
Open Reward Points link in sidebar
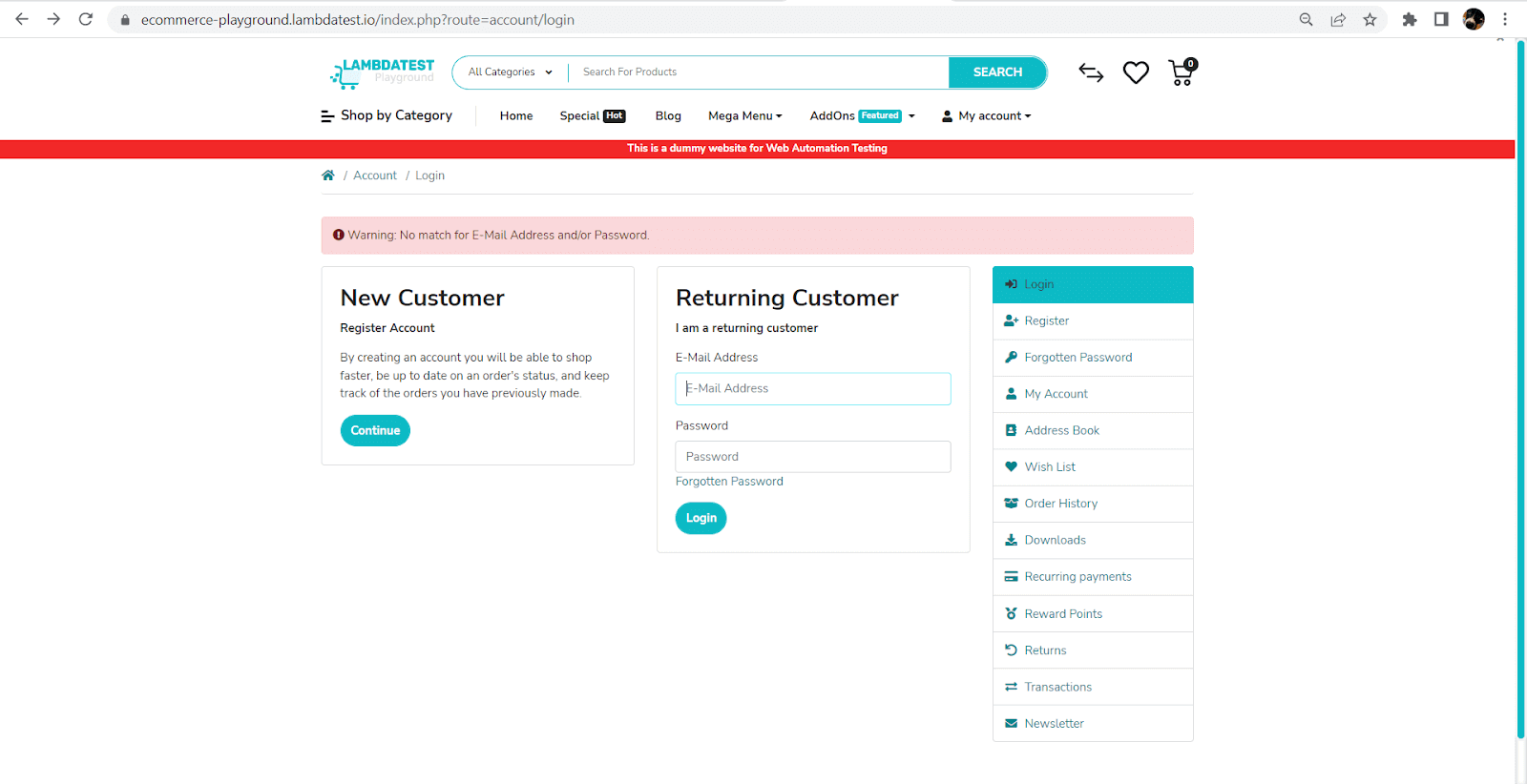1093,613
